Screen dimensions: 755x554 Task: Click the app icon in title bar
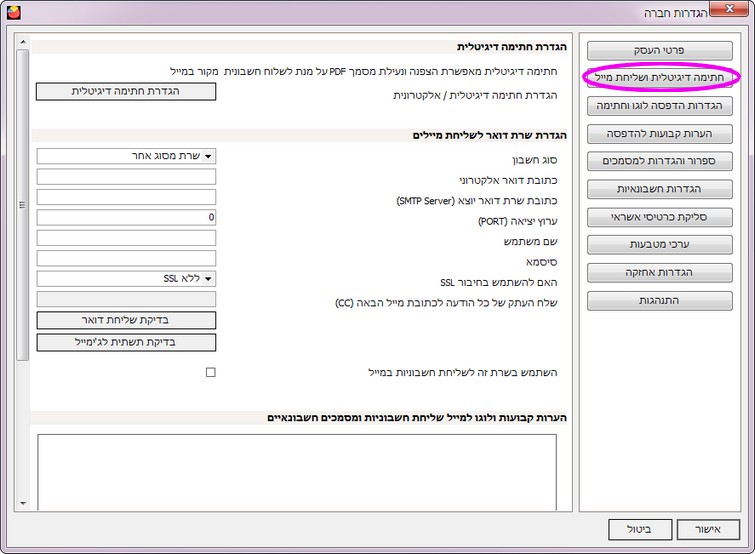[x=14, y=13]
